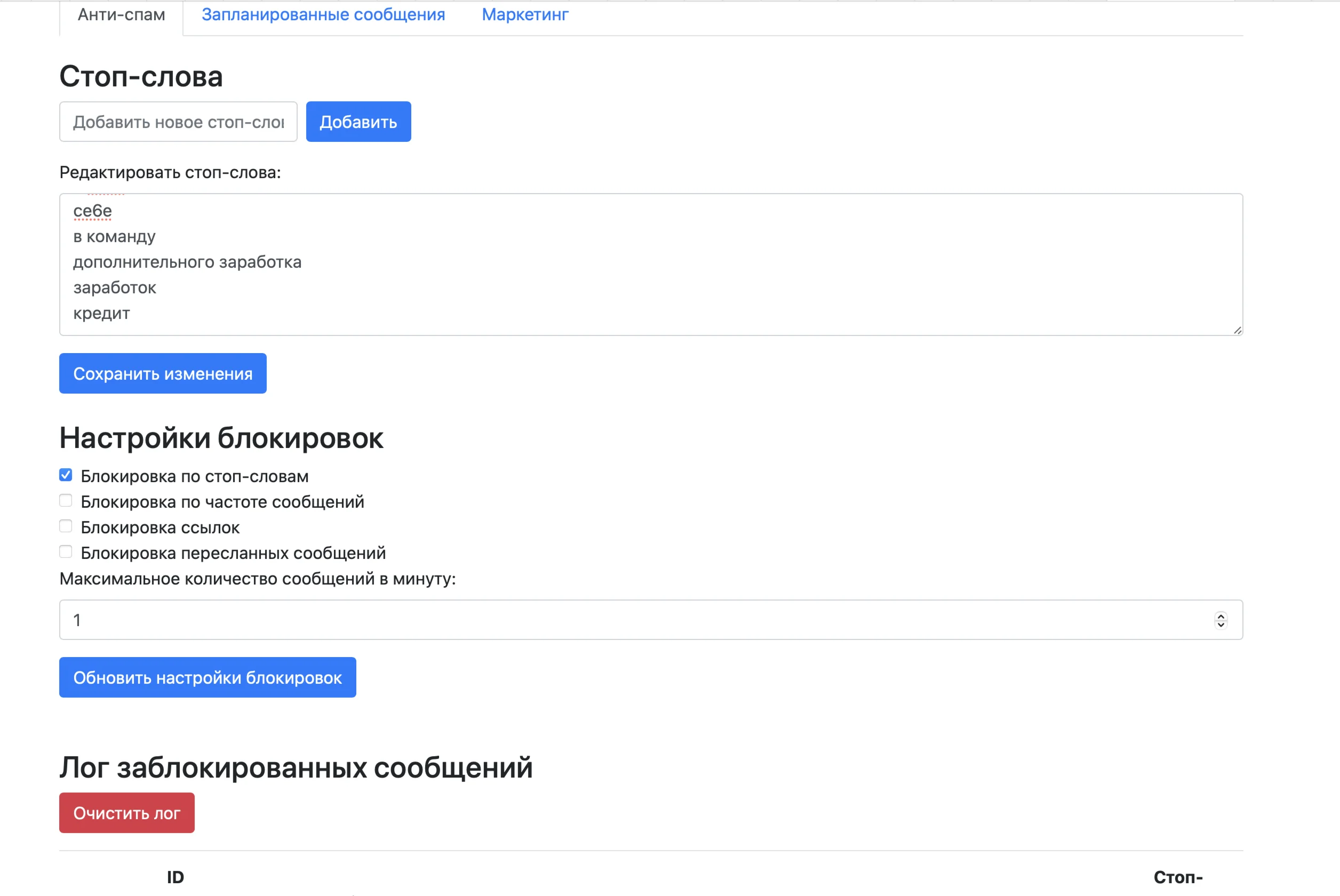Enable Блокировка пересланных сообщений checkbox
Viewport: 1340px width, 896px height.
66,552
